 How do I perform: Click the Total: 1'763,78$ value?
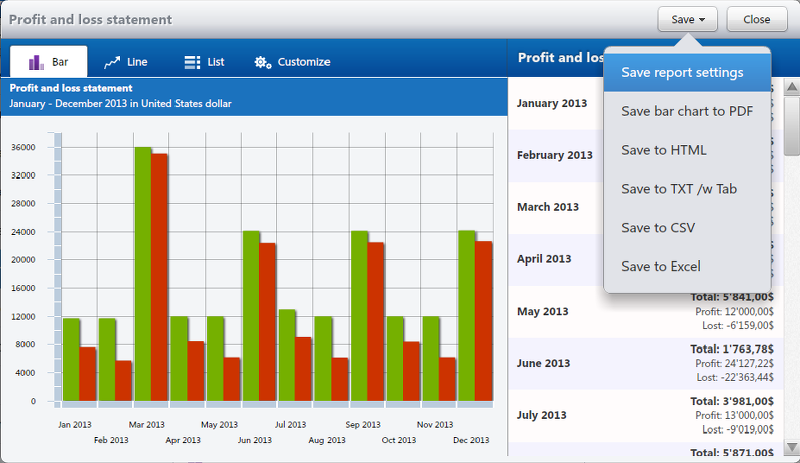pos(732,349)
